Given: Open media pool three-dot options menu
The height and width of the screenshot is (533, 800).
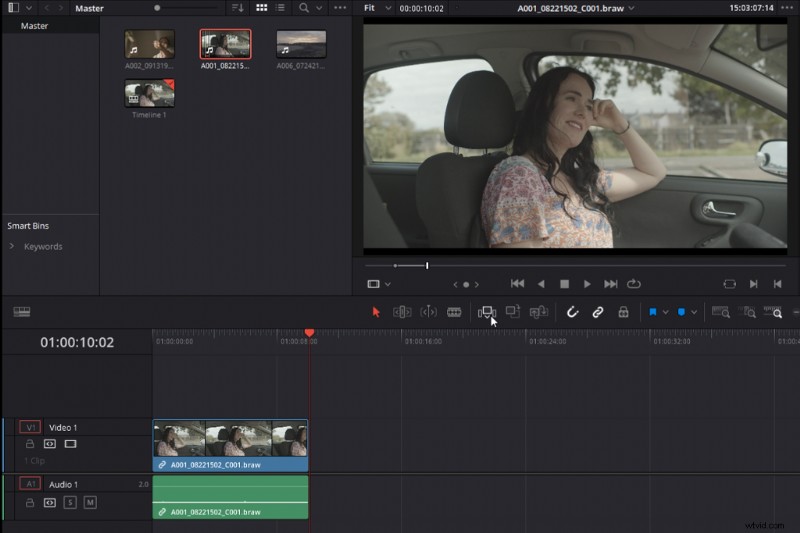Looking at the screenshot, I should 340,8.
